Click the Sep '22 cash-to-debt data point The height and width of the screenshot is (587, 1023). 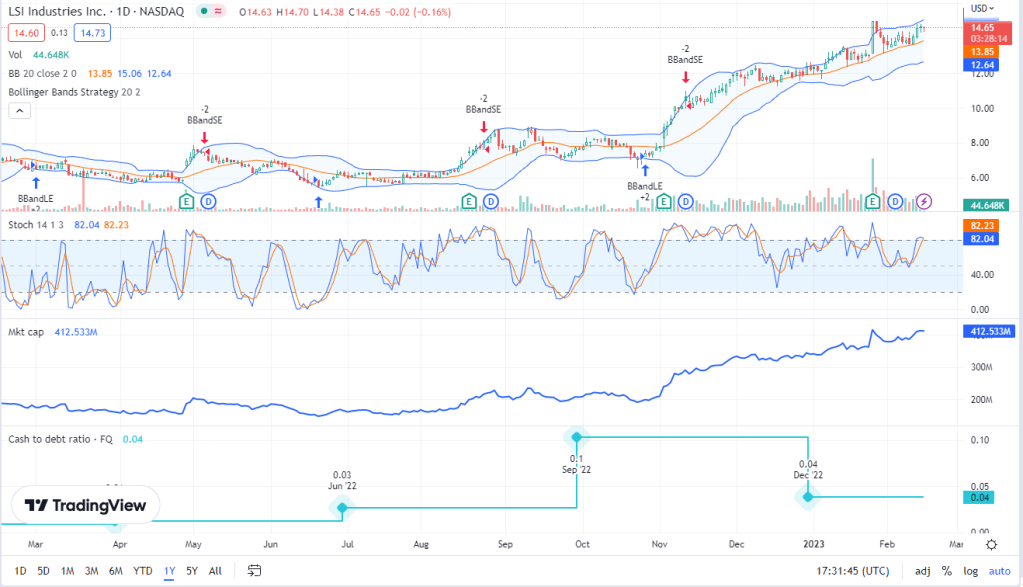[576, 437]
